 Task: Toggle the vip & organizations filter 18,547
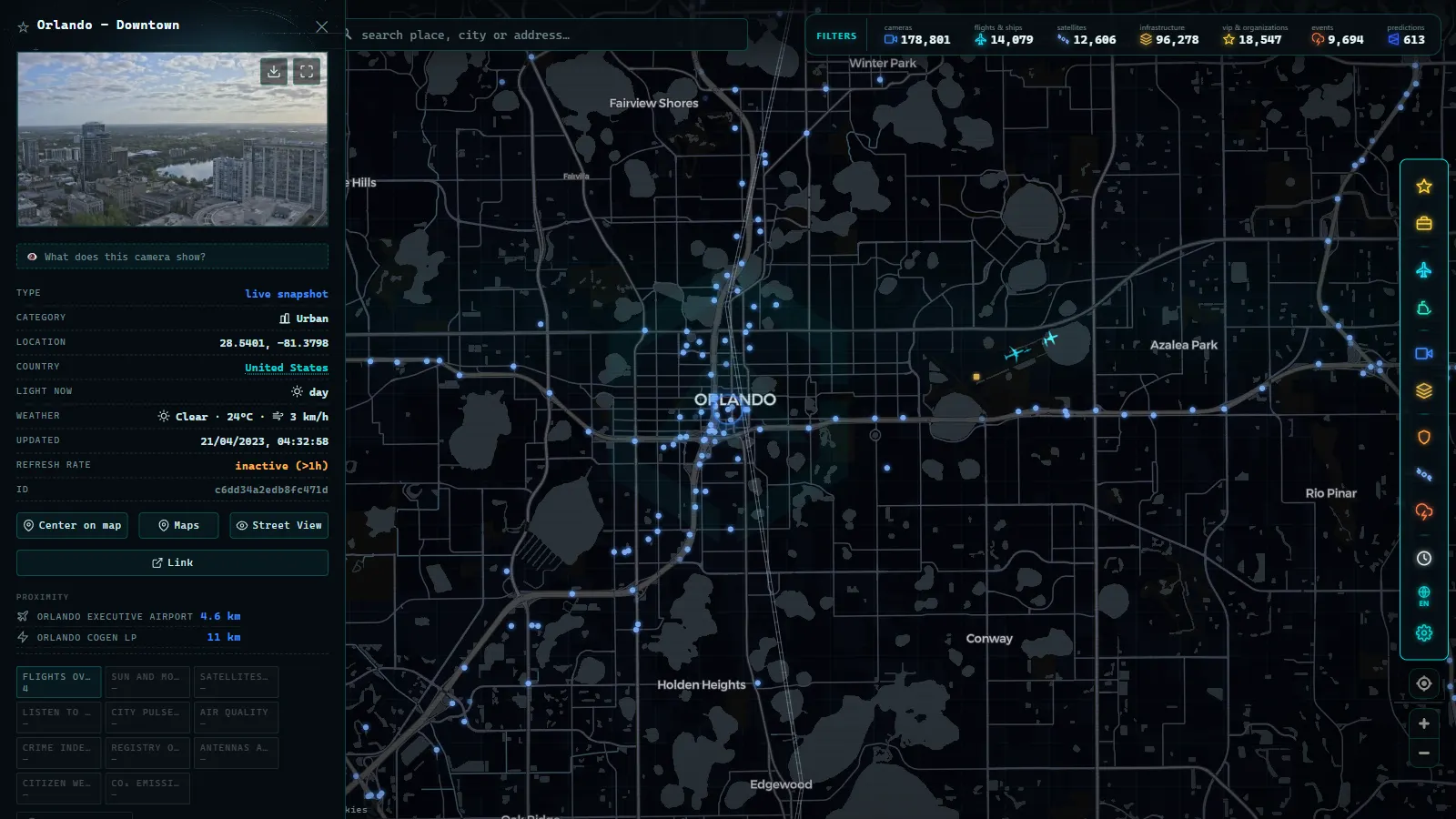1253,35
